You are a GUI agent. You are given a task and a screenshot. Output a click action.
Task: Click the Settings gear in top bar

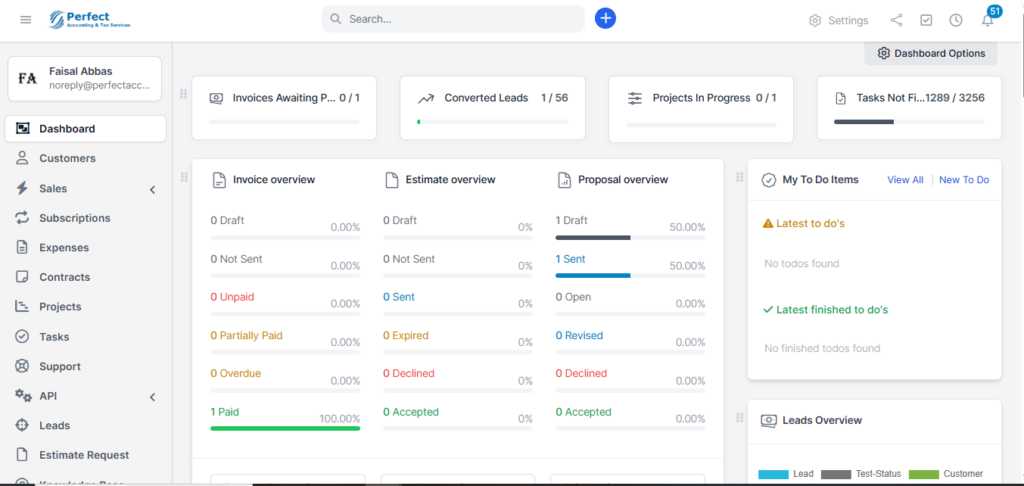point(838,20)
